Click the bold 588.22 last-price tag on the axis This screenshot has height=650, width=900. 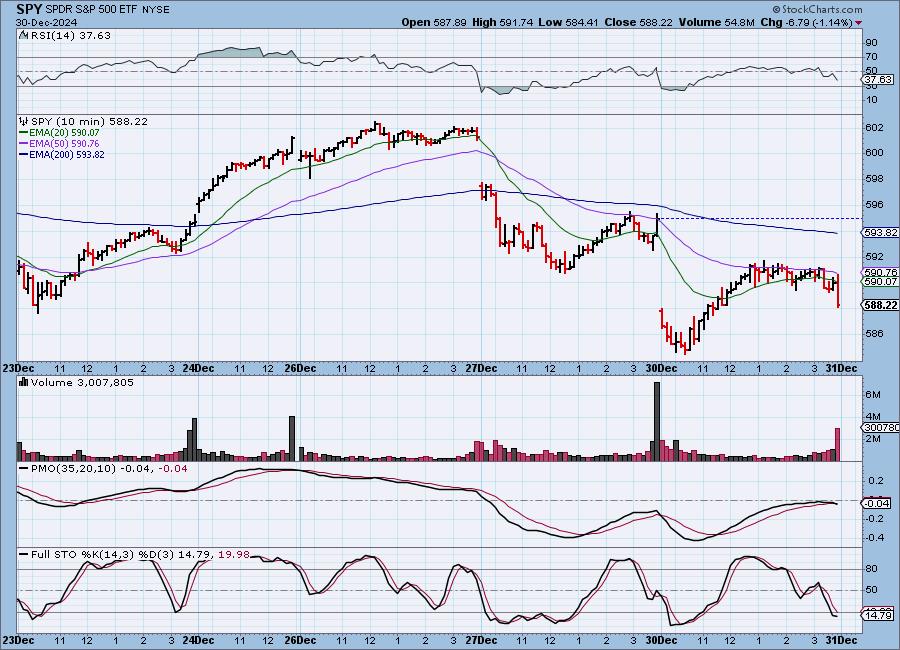(880, 305)
